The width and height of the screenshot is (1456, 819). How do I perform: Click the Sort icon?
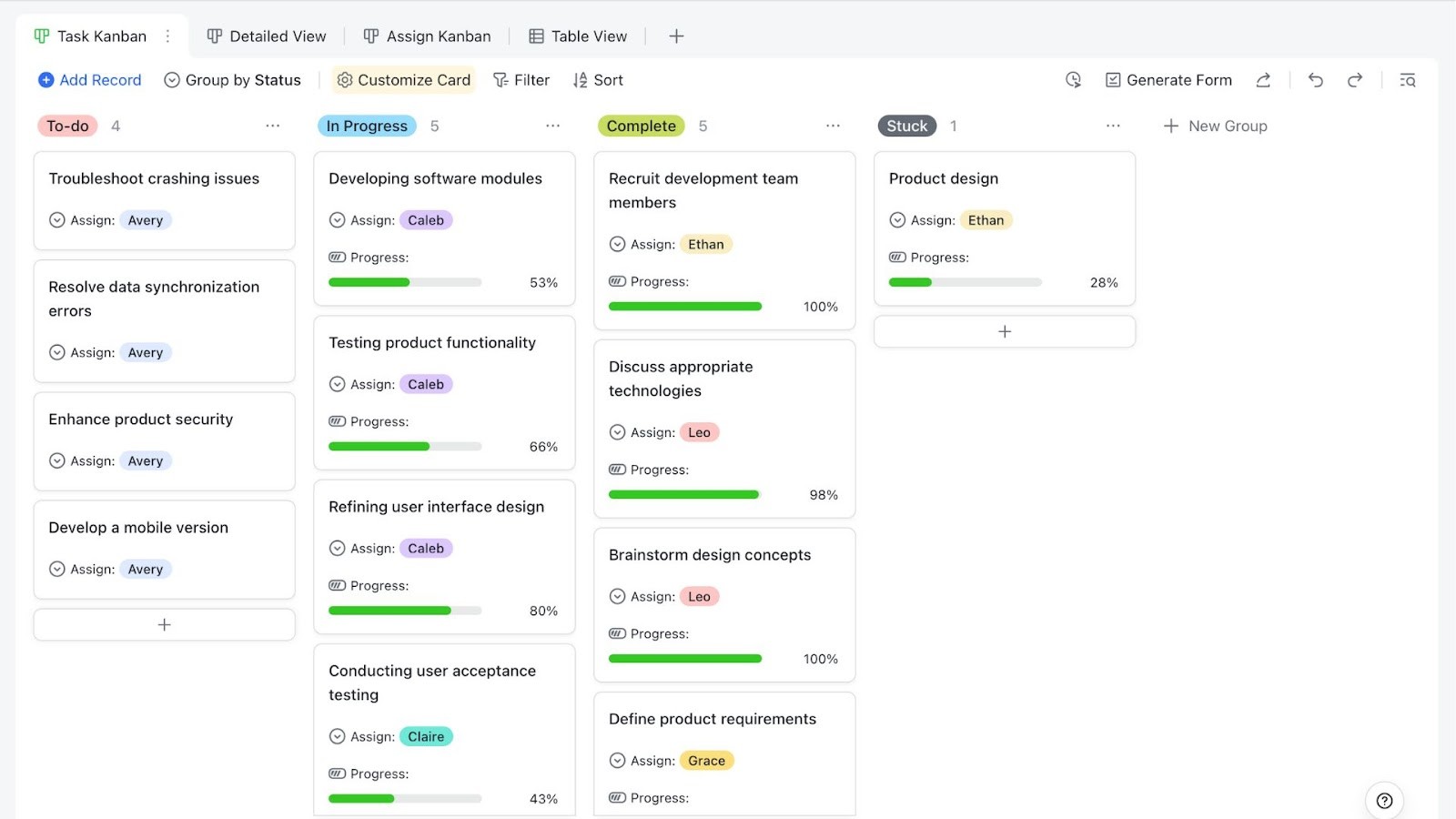[580, 80]
